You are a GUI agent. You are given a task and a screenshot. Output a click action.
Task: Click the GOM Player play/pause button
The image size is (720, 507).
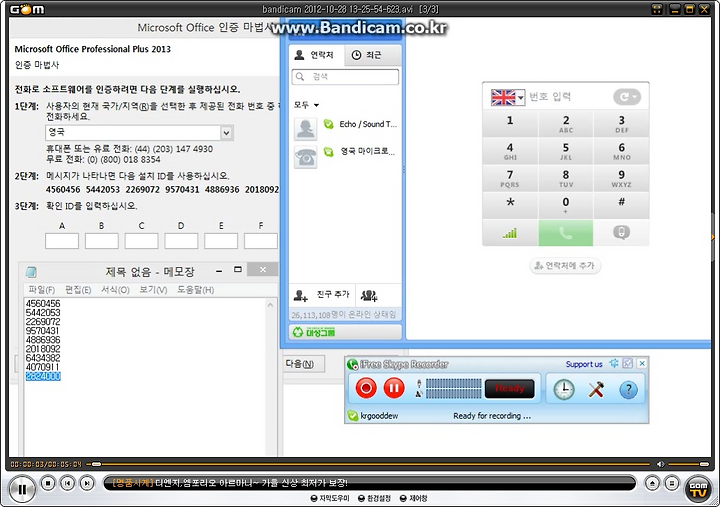[22, 489]
